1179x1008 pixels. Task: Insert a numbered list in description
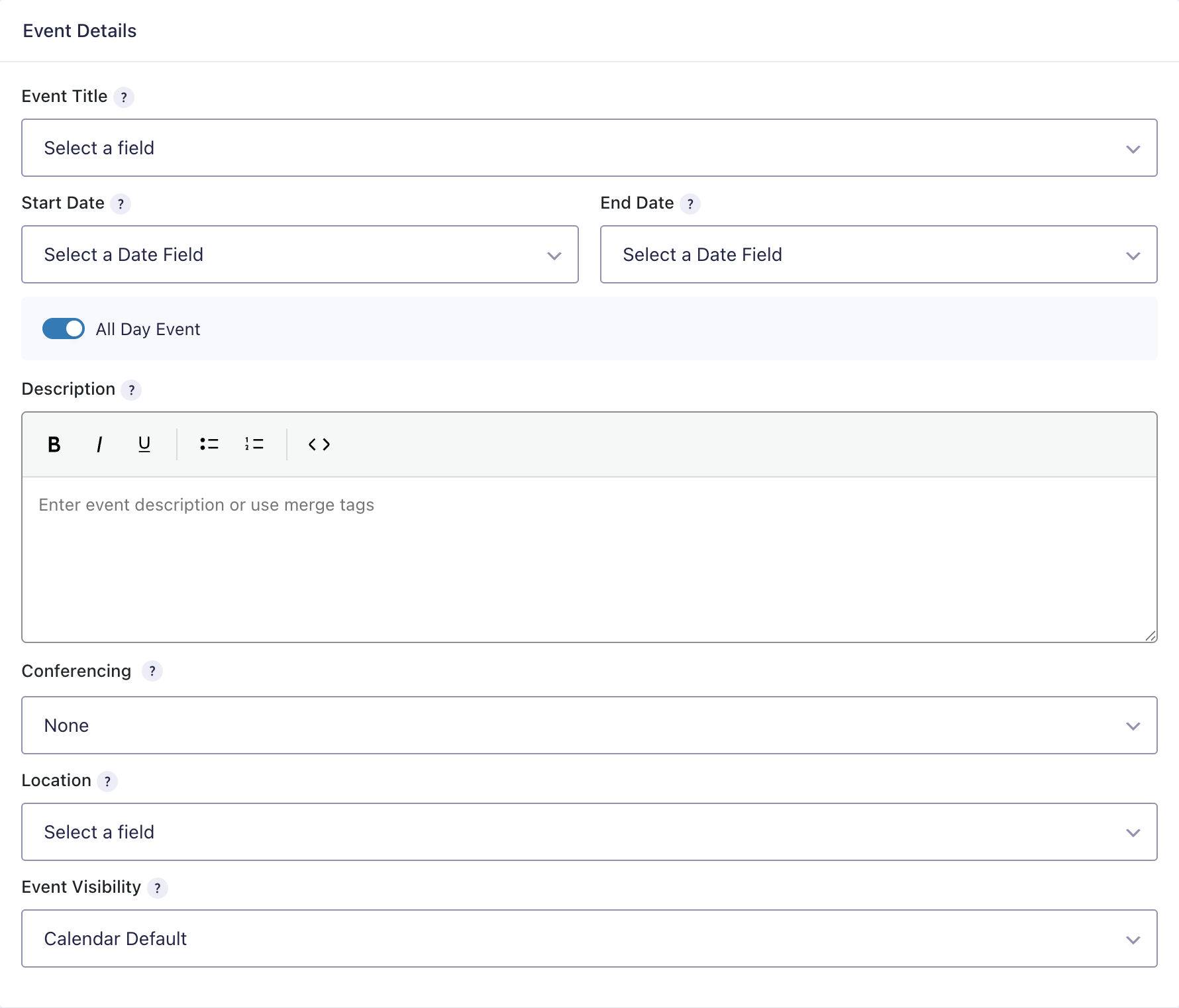[x=254, y=444]
